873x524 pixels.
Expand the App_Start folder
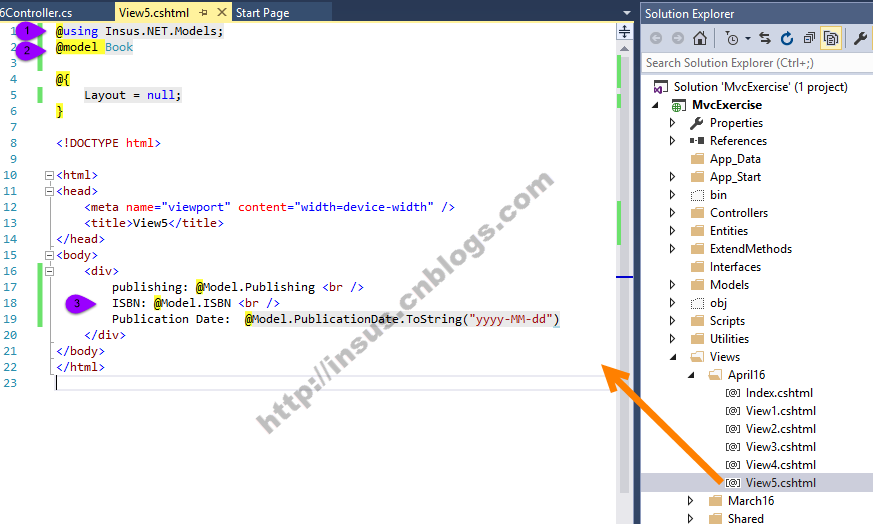[x=672, y=177]
